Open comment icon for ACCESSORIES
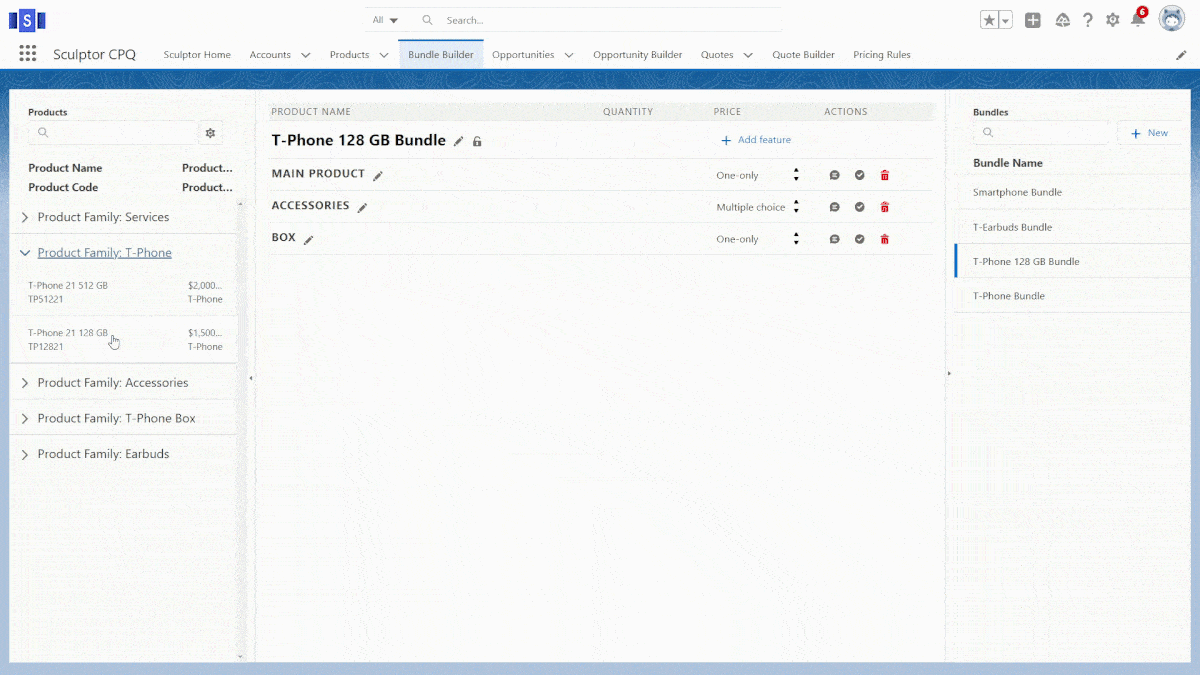The height and width of the screenshot is (675, 1200). pyautogui.click(x=834, y=207)
